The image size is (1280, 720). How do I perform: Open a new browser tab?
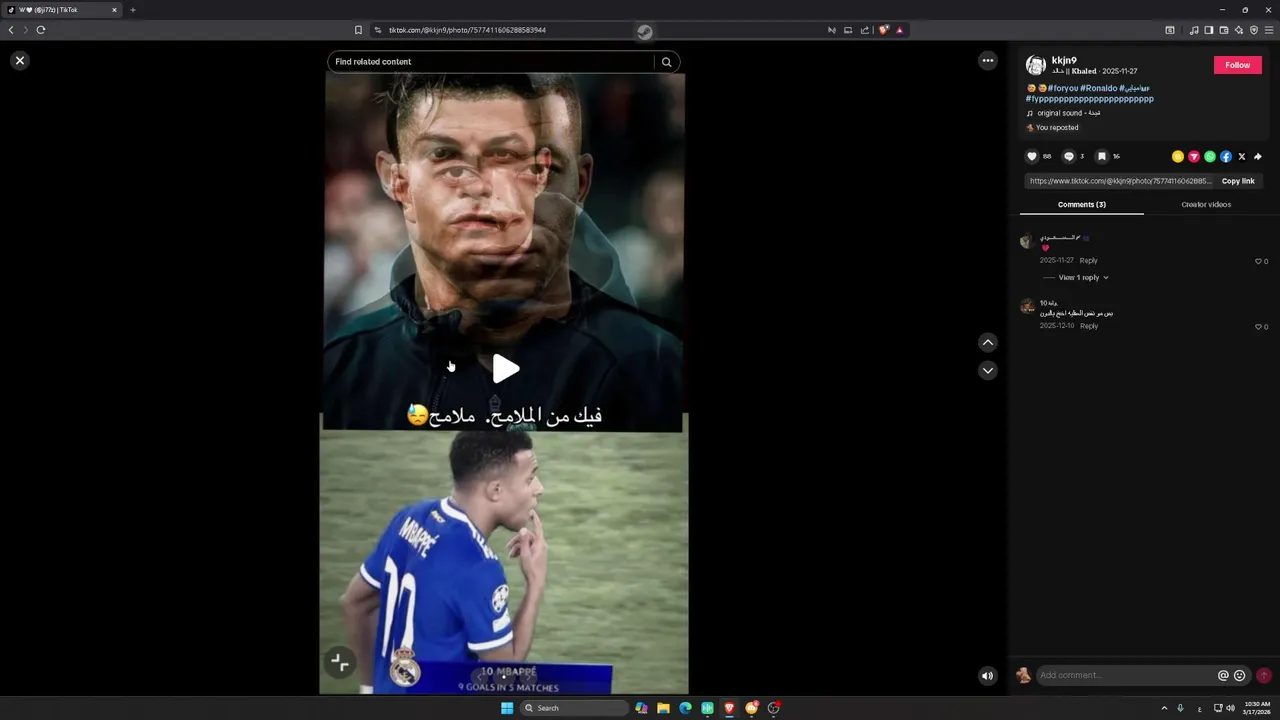[x=132, y=10]
